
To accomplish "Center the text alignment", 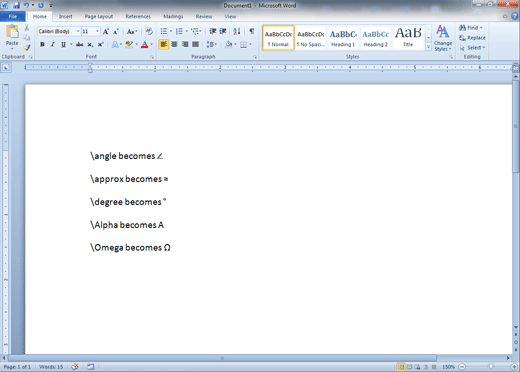I will click(174, 44).
